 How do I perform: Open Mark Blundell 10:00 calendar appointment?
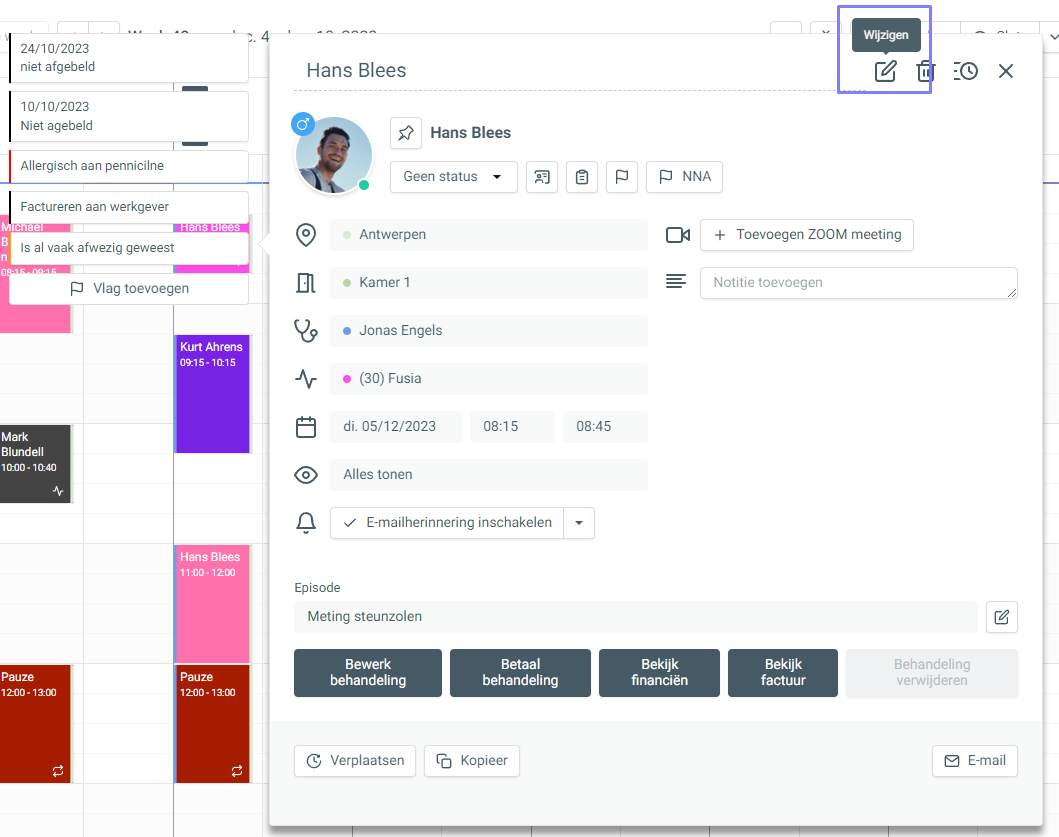(x=35, y=463)
